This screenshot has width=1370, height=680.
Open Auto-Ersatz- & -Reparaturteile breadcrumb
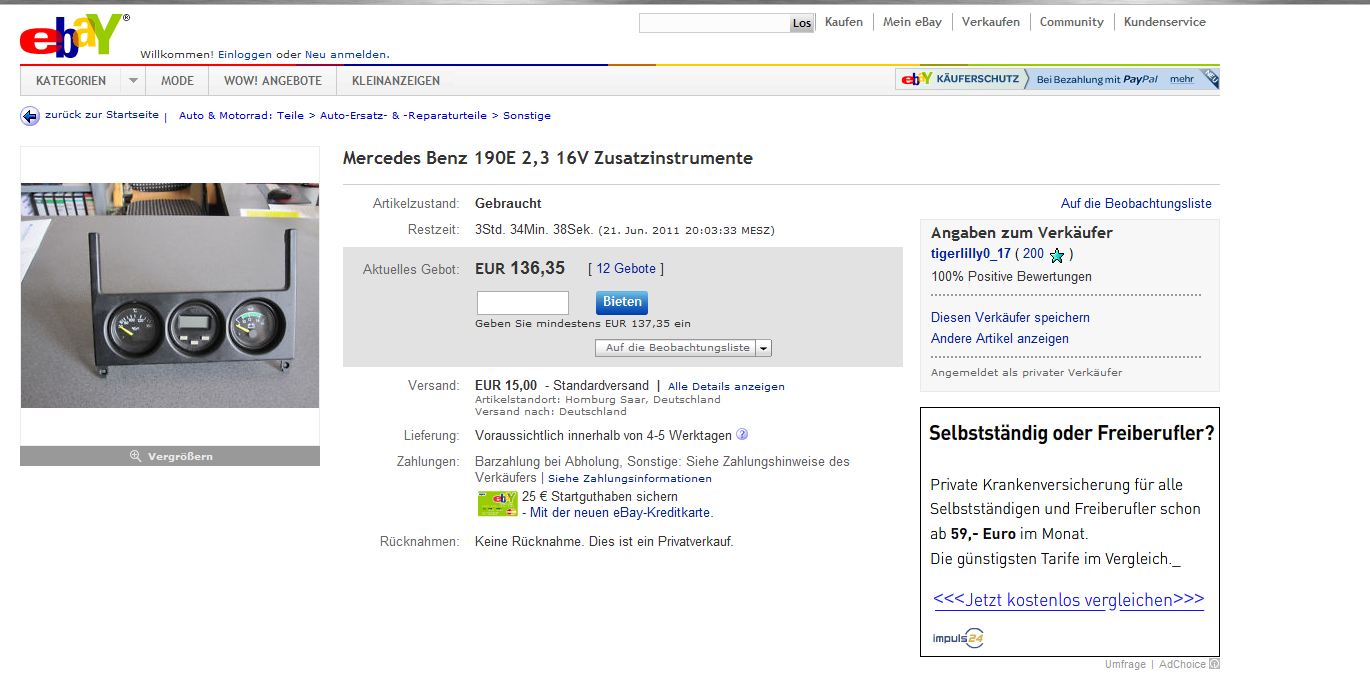[403, 116]
